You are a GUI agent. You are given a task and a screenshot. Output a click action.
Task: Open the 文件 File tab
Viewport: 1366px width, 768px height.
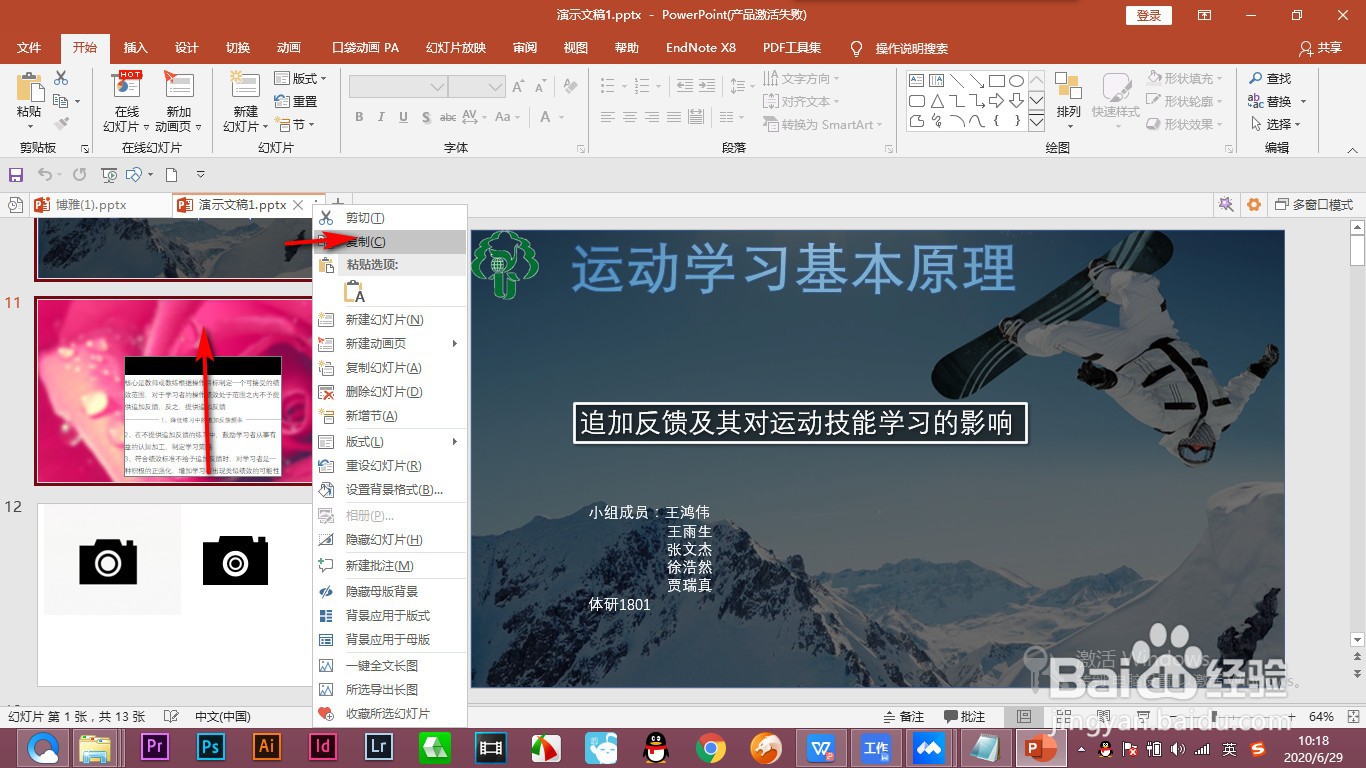coord(29,48)
